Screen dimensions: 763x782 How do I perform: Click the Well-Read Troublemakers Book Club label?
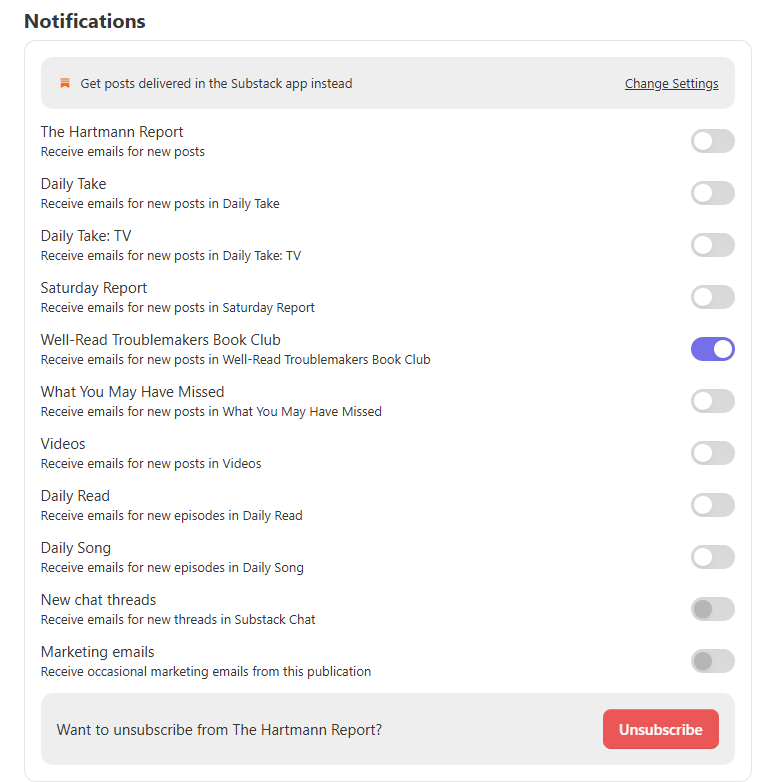pos(161,340)
